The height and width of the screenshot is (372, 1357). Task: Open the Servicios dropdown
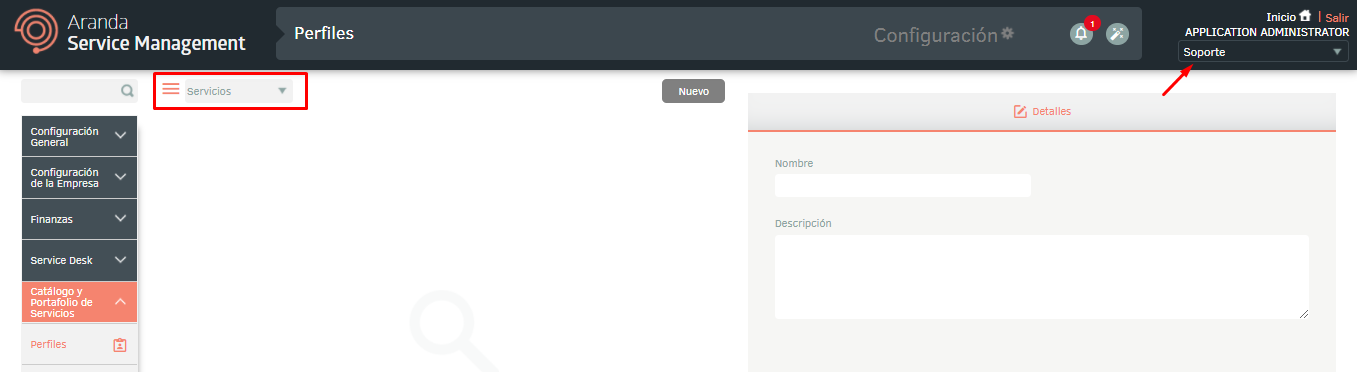(x=238, y=91)
